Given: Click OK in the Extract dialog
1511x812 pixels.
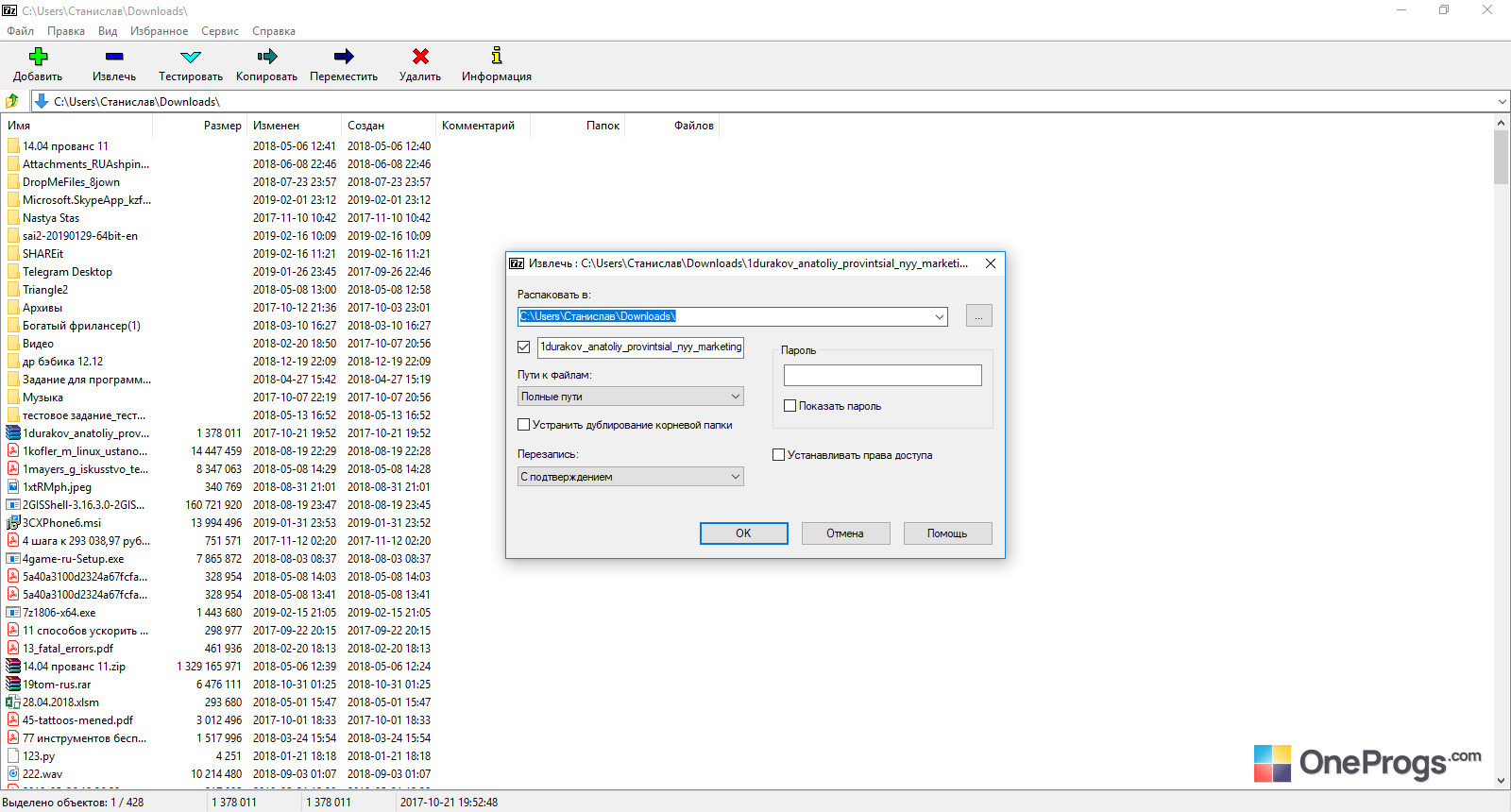Looking at the screenshot, I should (744, 533).
